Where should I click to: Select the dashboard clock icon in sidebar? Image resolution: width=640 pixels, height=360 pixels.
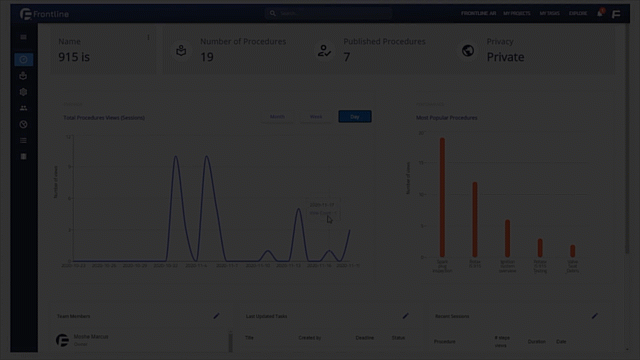pyautogui.click(x=23, y=60)
